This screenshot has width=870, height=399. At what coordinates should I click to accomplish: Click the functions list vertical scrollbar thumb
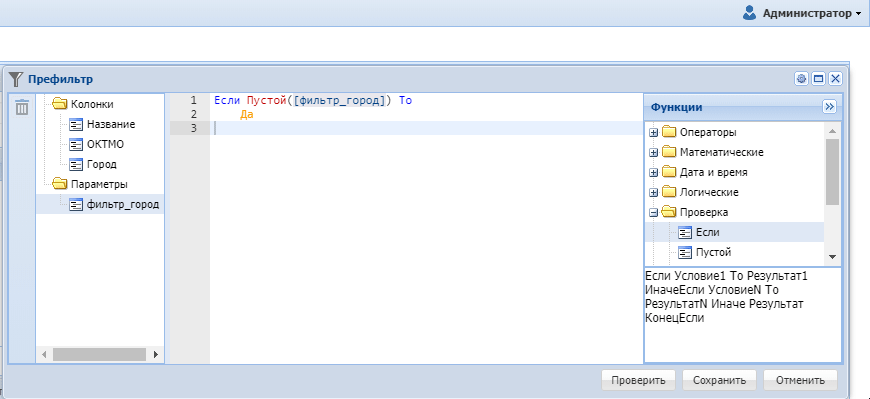[x=832, y=172]
